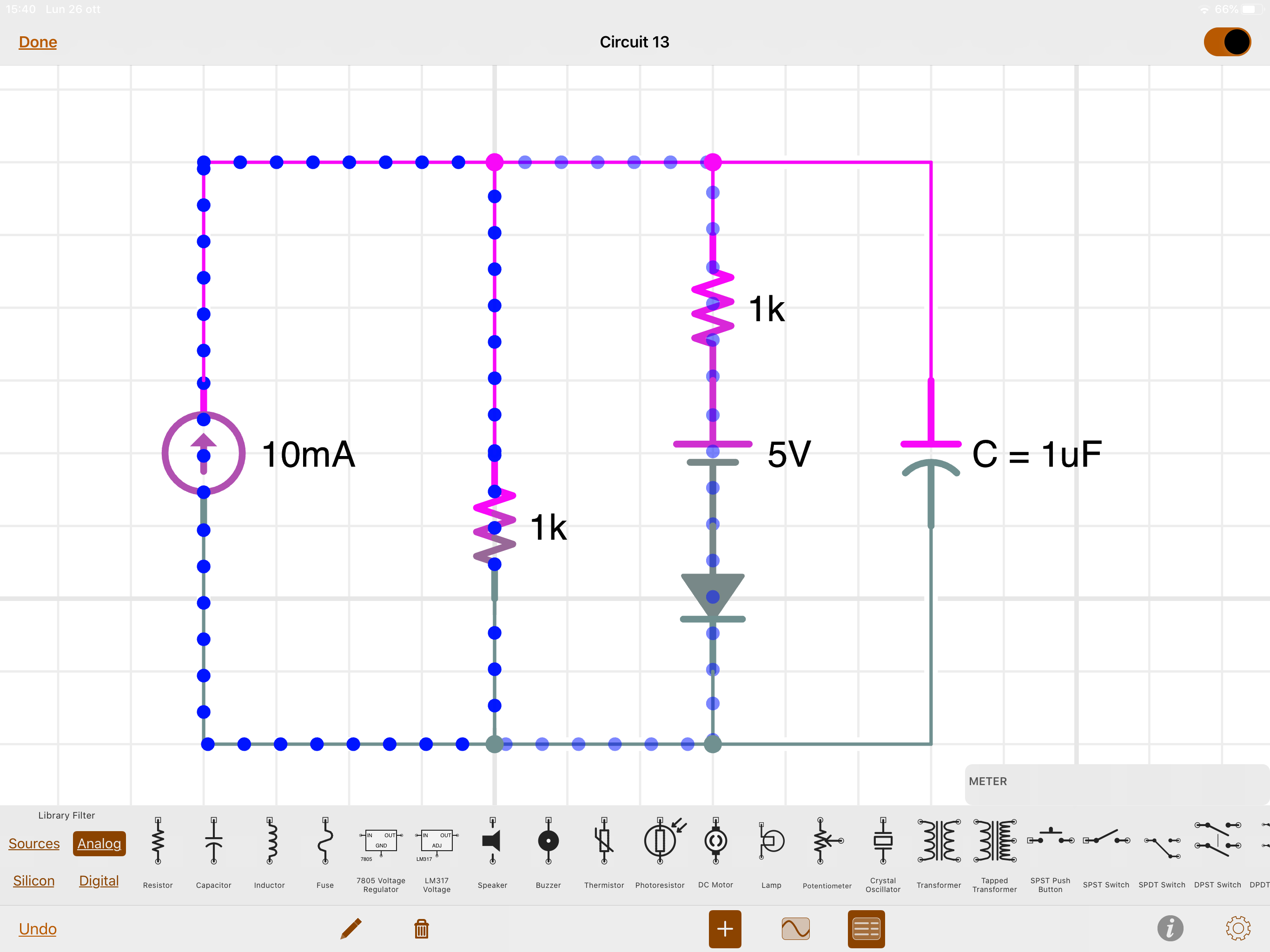Open the oscilloscope waveform view
Image resolution: width=1270 pixels, height=952 pixels.
(x=796, y=928)
